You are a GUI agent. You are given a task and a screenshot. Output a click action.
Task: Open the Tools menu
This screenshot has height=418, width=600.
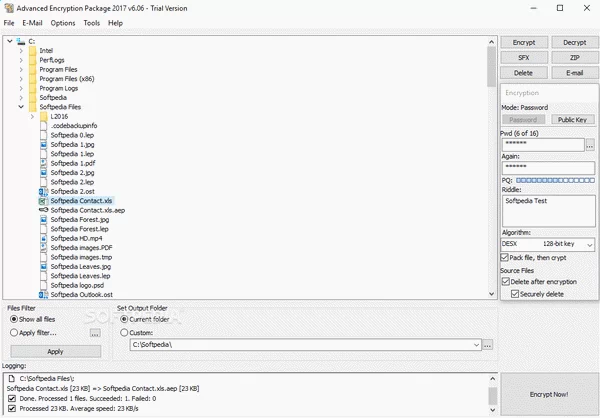coord(91,22)
